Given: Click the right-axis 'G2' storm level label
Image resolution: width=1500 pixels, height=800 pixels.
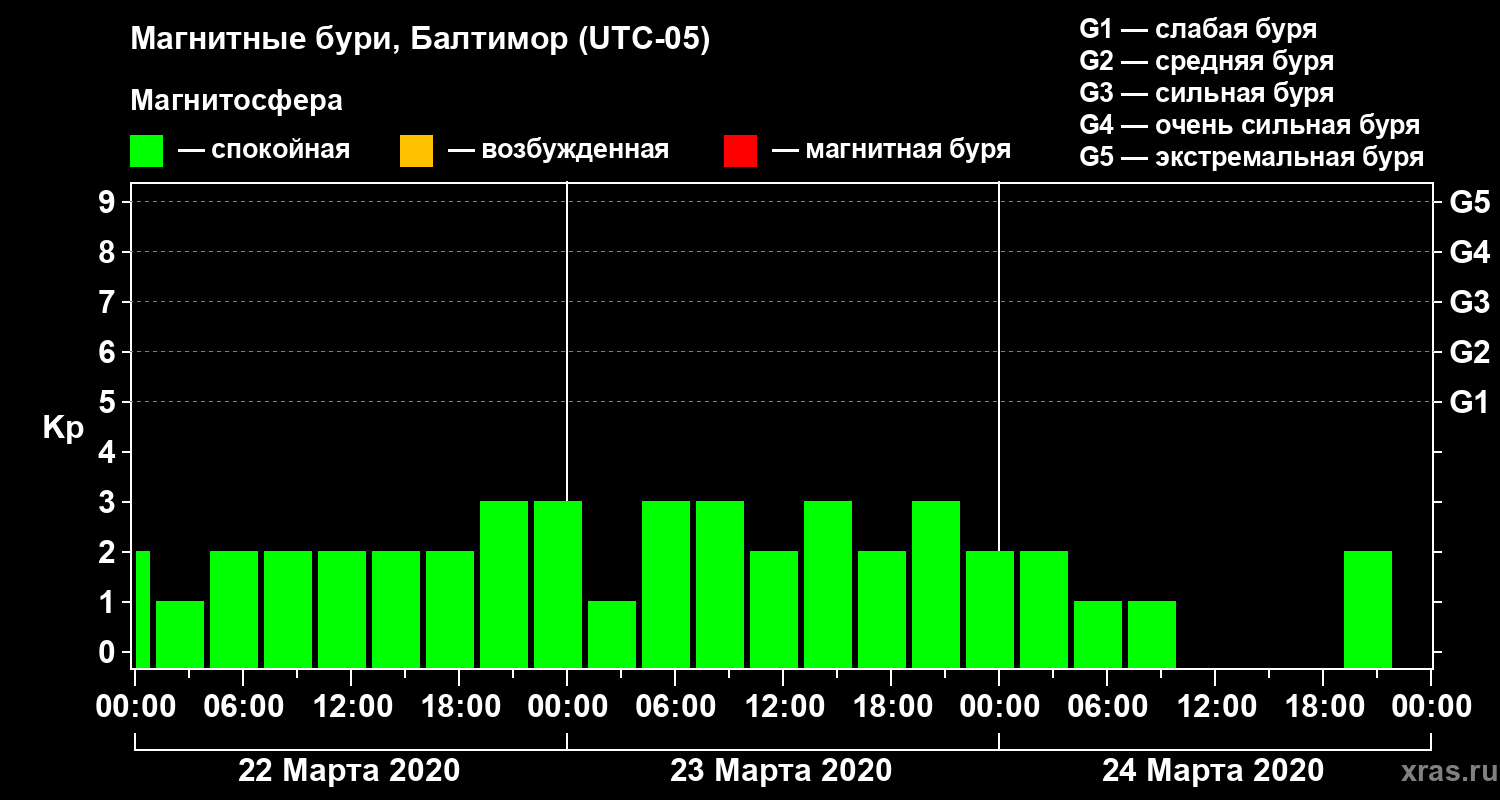Looking at the screenshot, I should coord(1469,352).
